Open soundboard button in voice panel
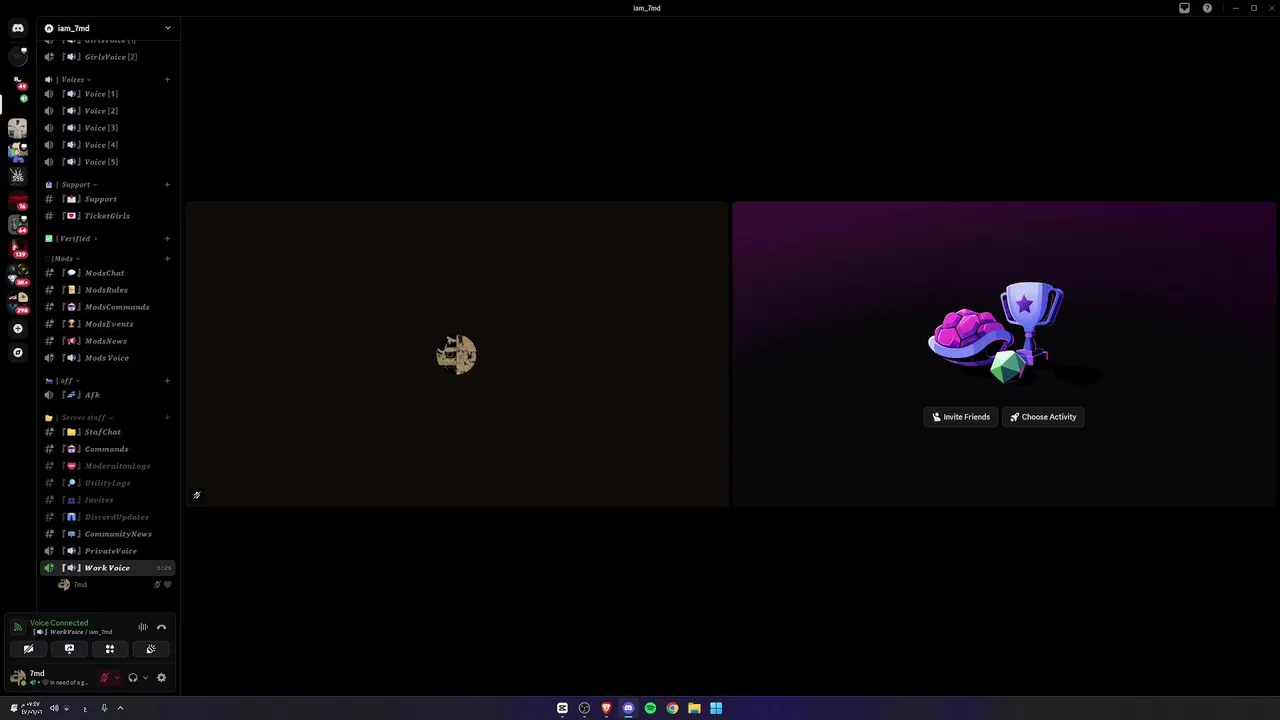1280x720 pixels. 151,649
